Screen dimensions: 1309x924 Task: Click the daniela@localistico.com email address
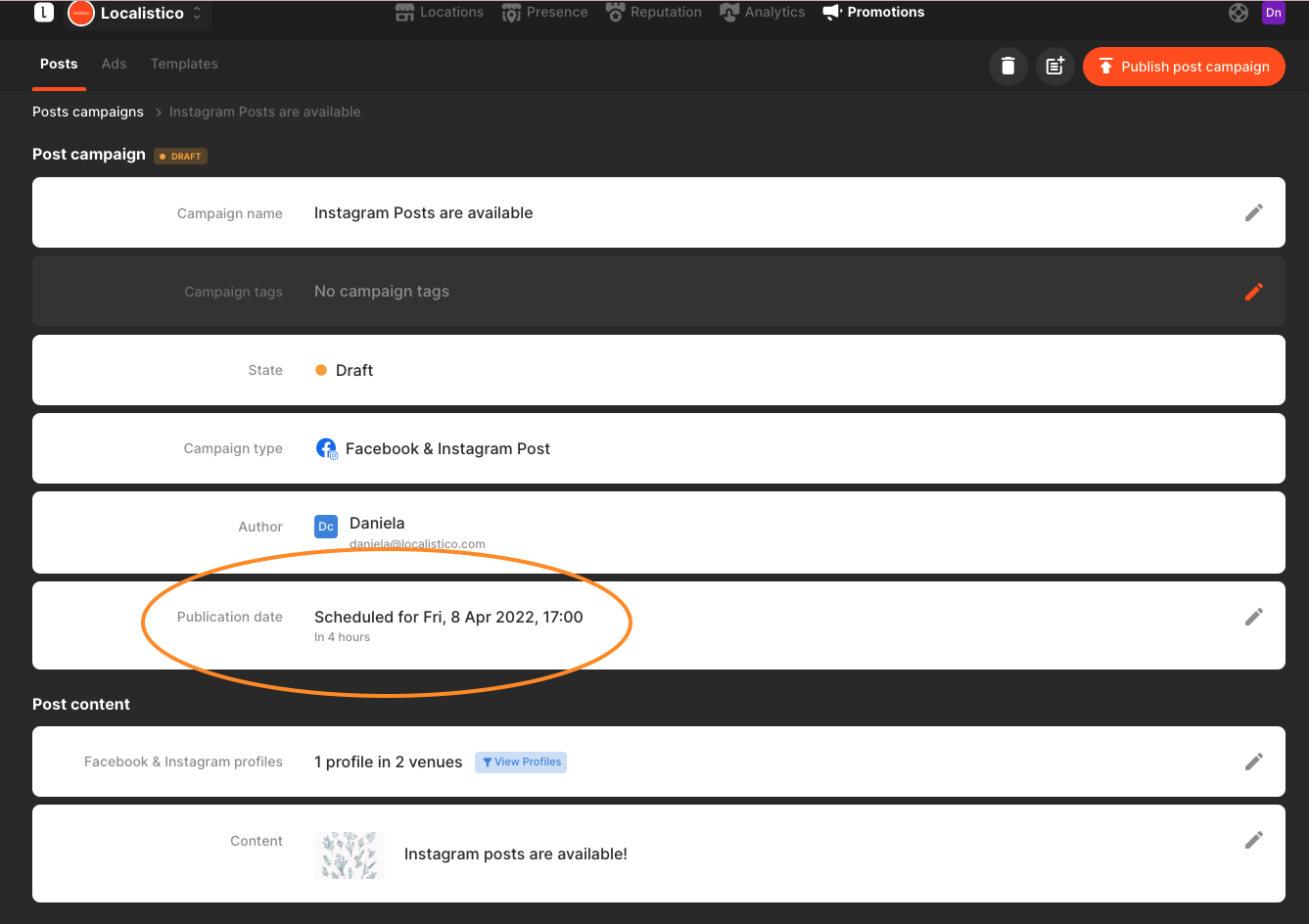tap(417, 544)
